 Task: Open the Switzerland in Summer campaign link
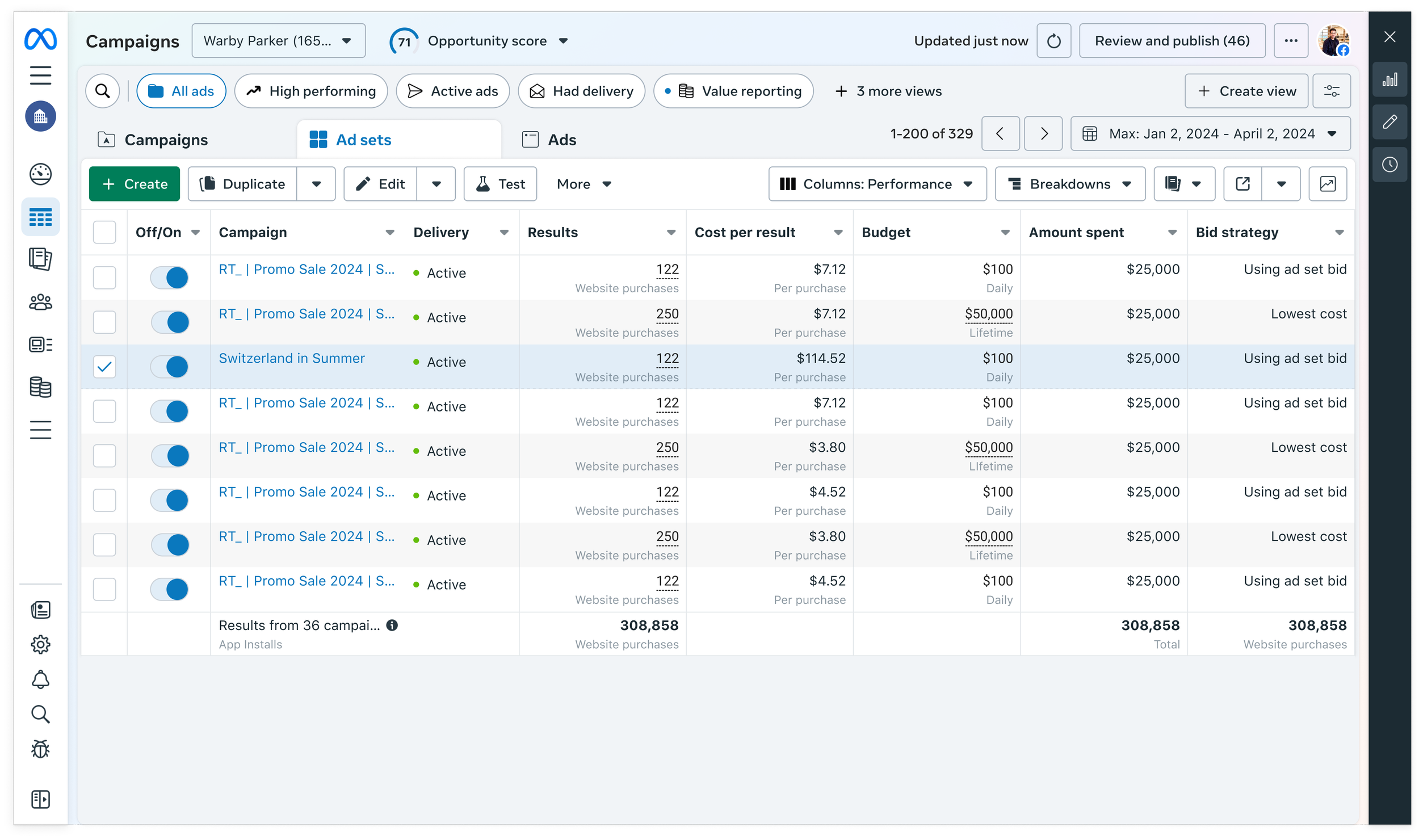(292, 358)
